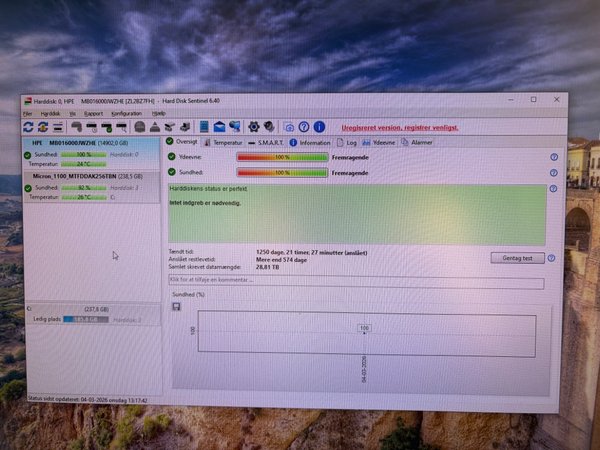
Task: Open the Alarmer tab
Action: [421, 142]
